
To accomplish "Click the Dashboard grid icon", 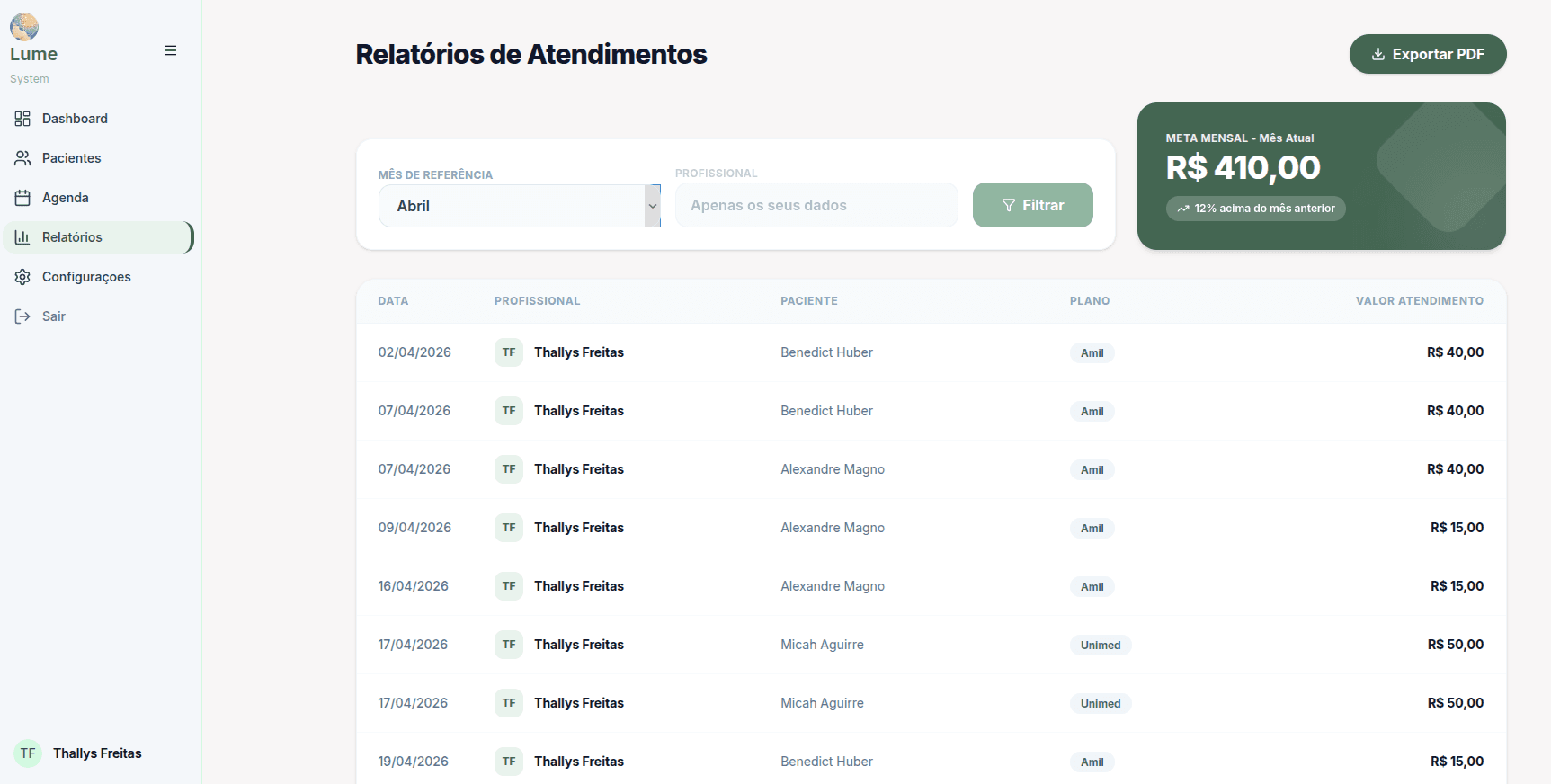I will pos(22,119).
